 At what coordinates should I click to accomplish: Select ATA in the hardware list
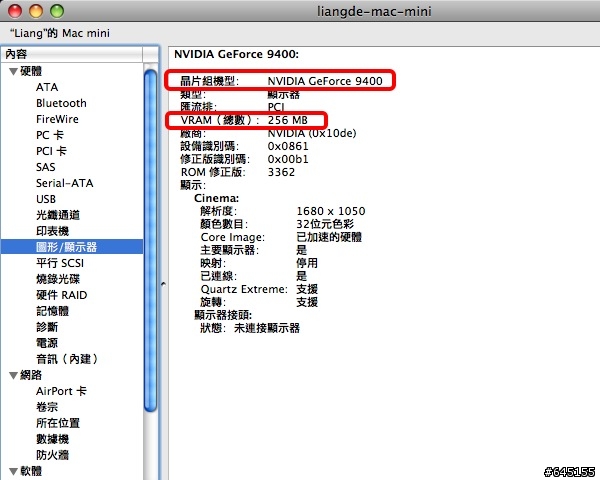pyautogui.click(x=47, y=87)
